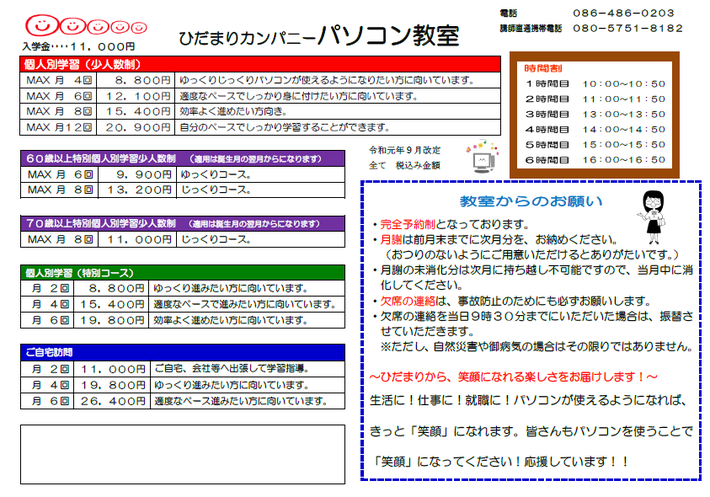Click the 3時間目 13:00~13:50 row
This screenshot has height=497, width=710.
point(595,114)
